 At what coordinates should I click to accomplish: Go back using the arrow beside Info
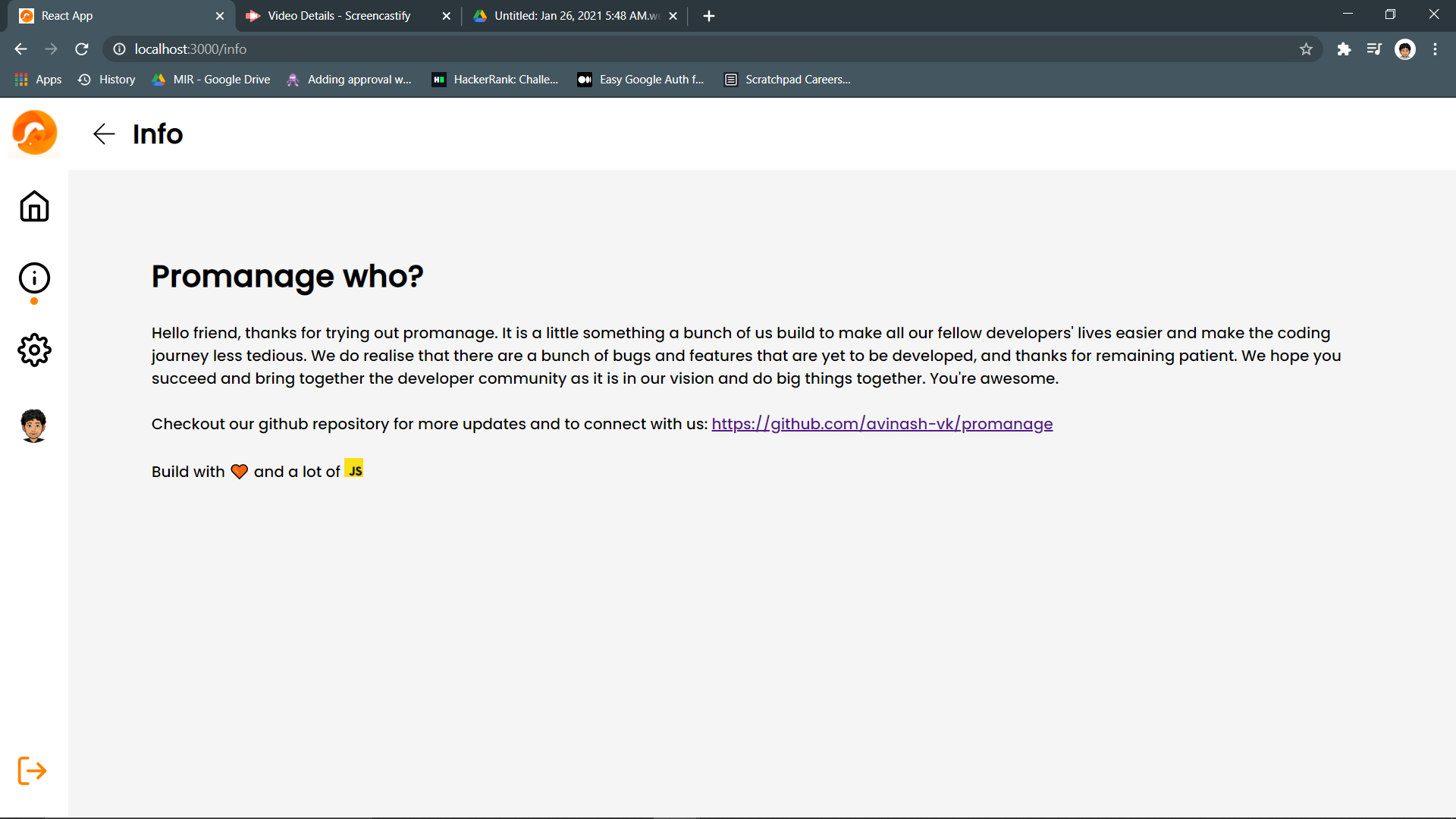[x=104, y=134]
